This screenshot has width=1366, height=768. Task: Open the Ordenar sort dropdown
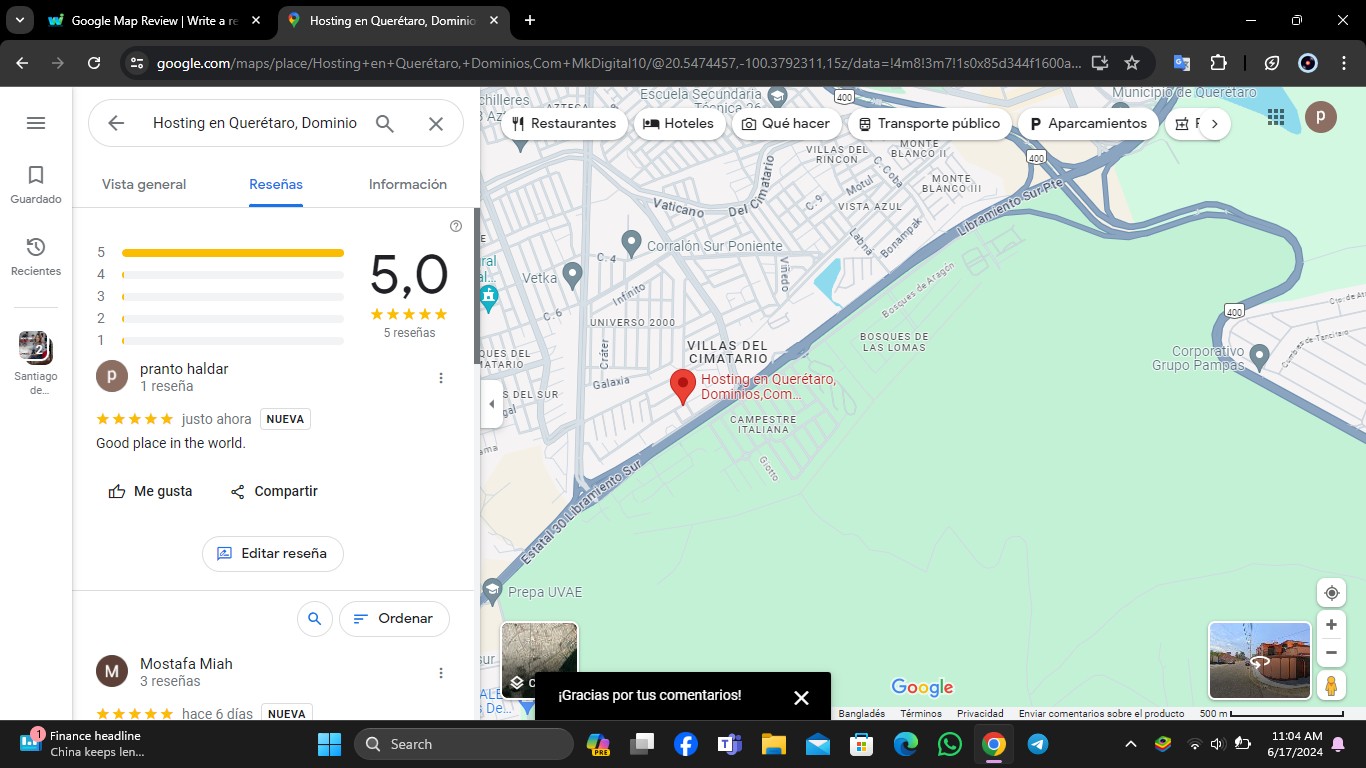pos(394,619)
